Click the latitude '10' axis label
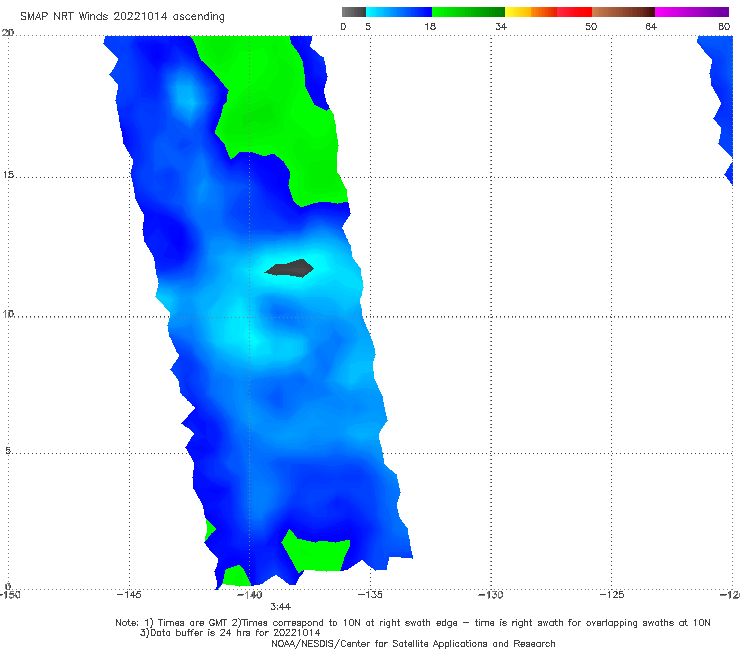This screenshot has width=740, height=650. (x=8, y=314)
